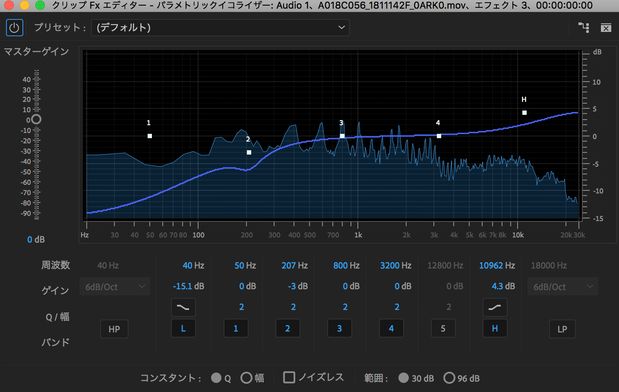619x392 pixels.
Task: Click the band 1 0 dB gain value
Action: [x=248, y=286]
